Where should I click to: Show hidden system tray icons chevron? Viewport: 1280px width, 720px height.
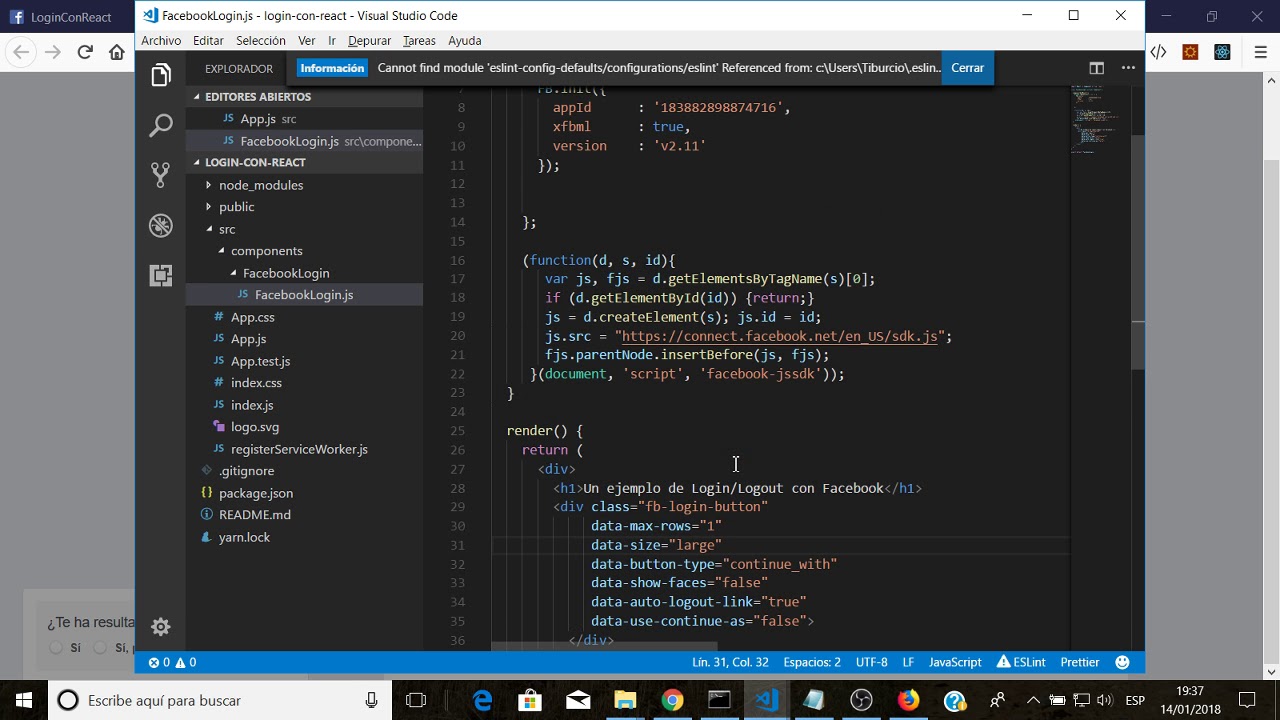[1033, 700]
